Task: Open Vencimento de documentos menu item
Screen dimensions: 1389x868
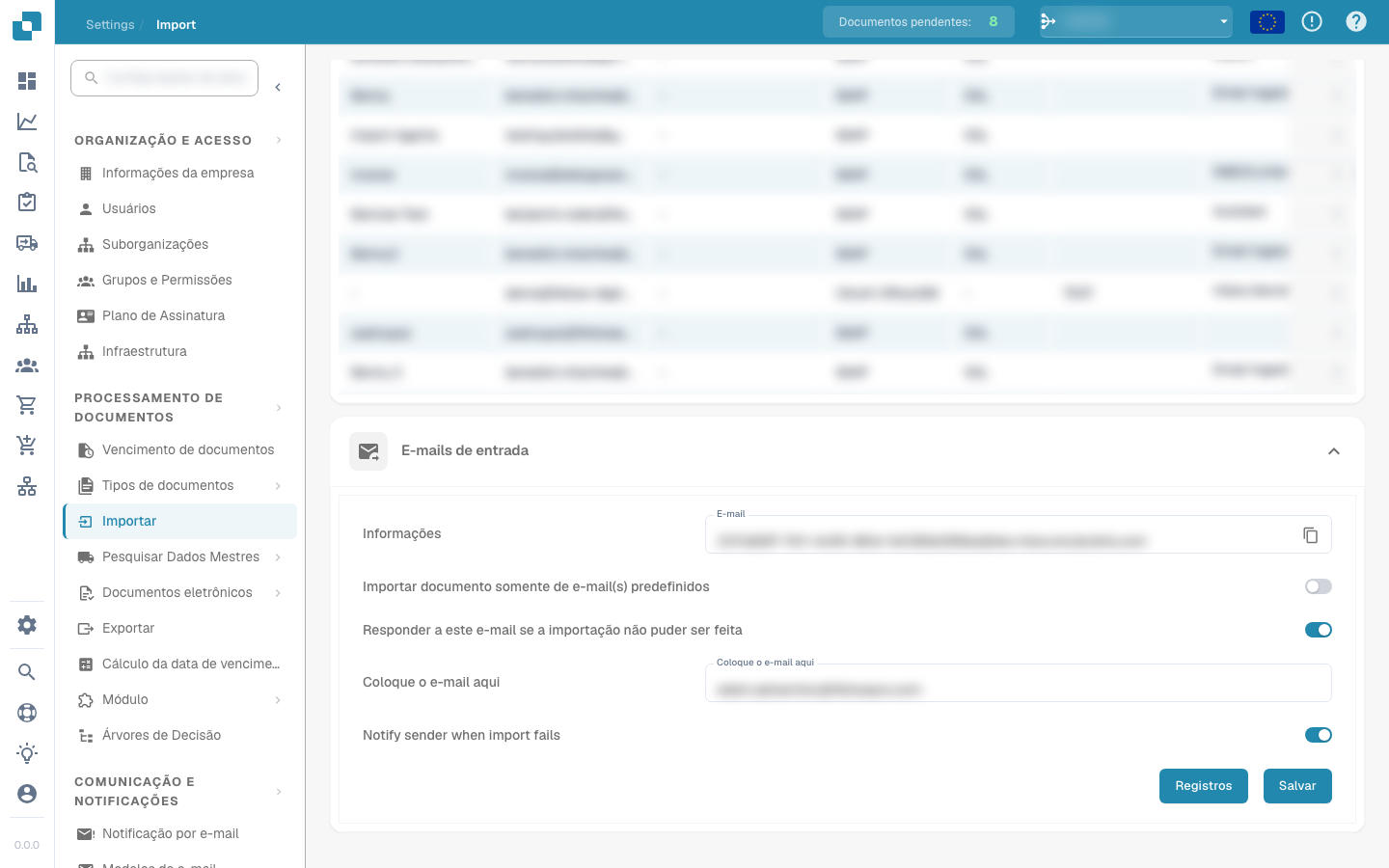Action: [x=179, y=450]
